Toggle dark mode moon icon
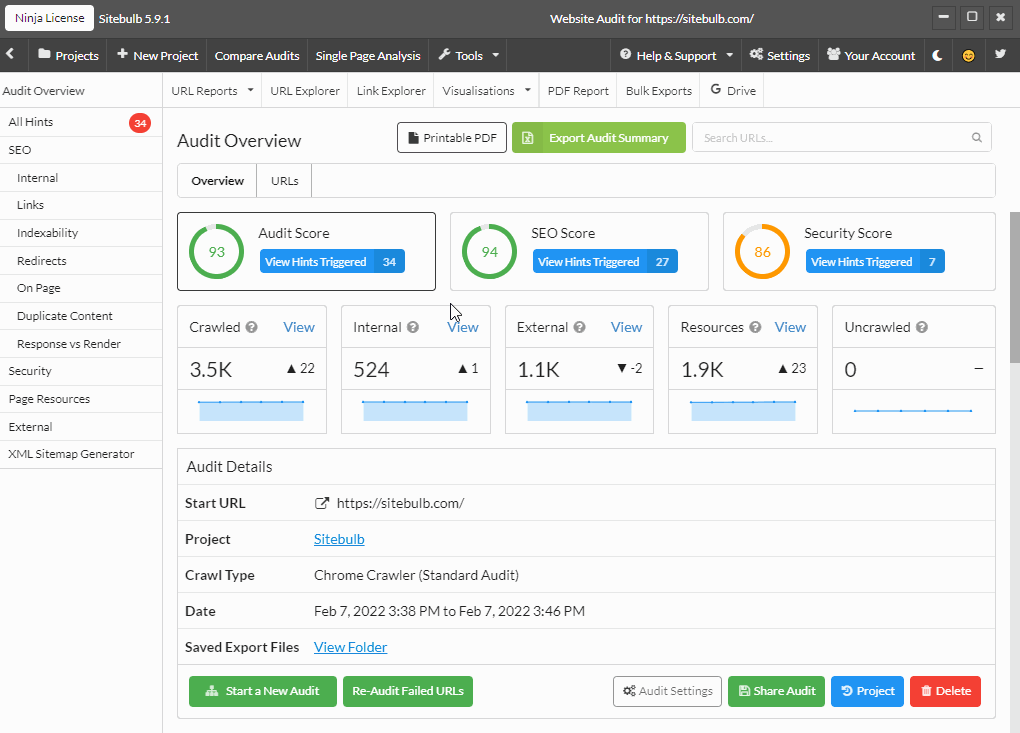The height and width of the screenshot is (733, 1020). [x=937, y=55]
